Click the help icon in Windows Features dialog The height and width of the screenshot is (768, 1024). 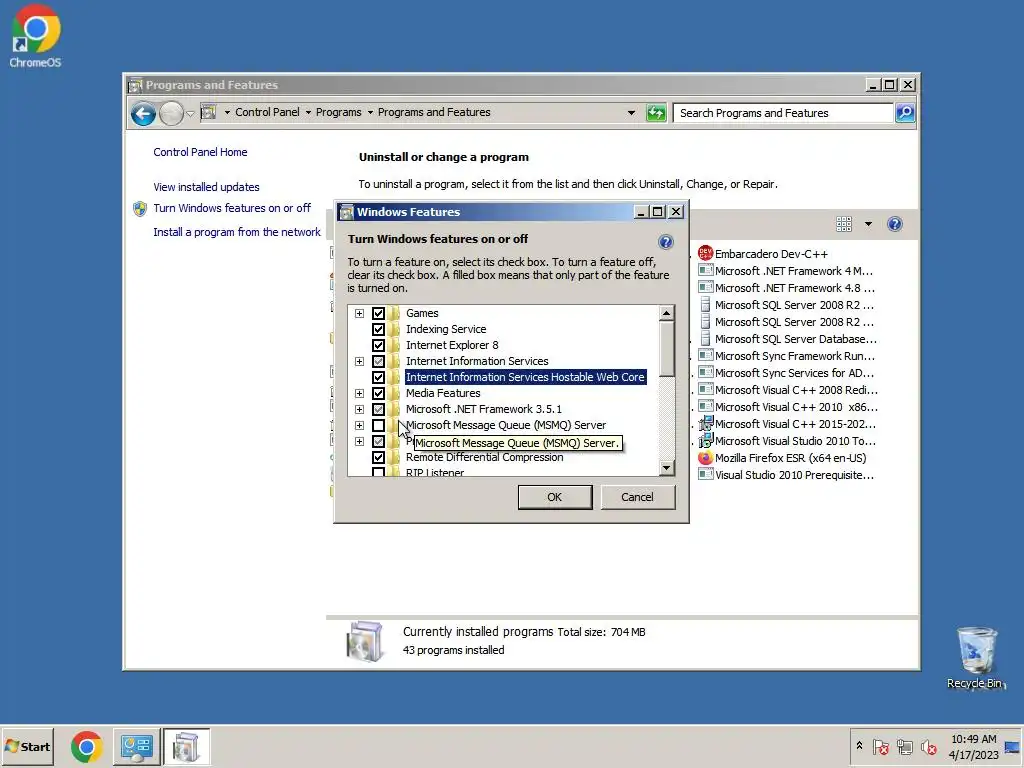665,242
